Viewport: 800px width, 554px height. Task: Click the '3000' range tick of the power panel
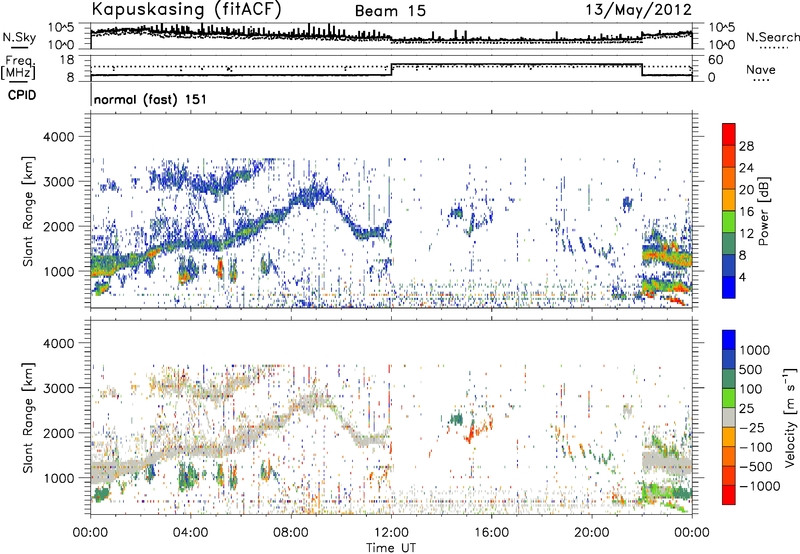click(x=60, y=182)
